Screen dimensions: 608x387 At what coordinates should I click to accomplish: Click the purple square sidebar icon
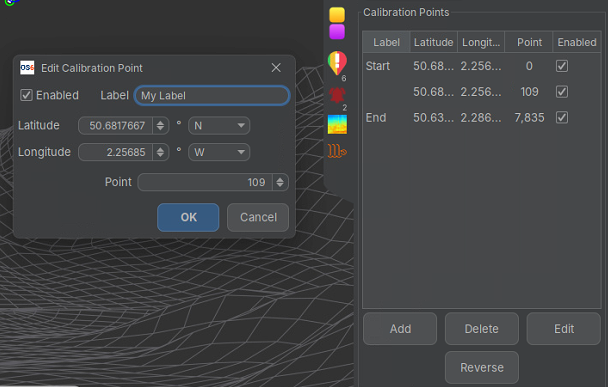337,32
